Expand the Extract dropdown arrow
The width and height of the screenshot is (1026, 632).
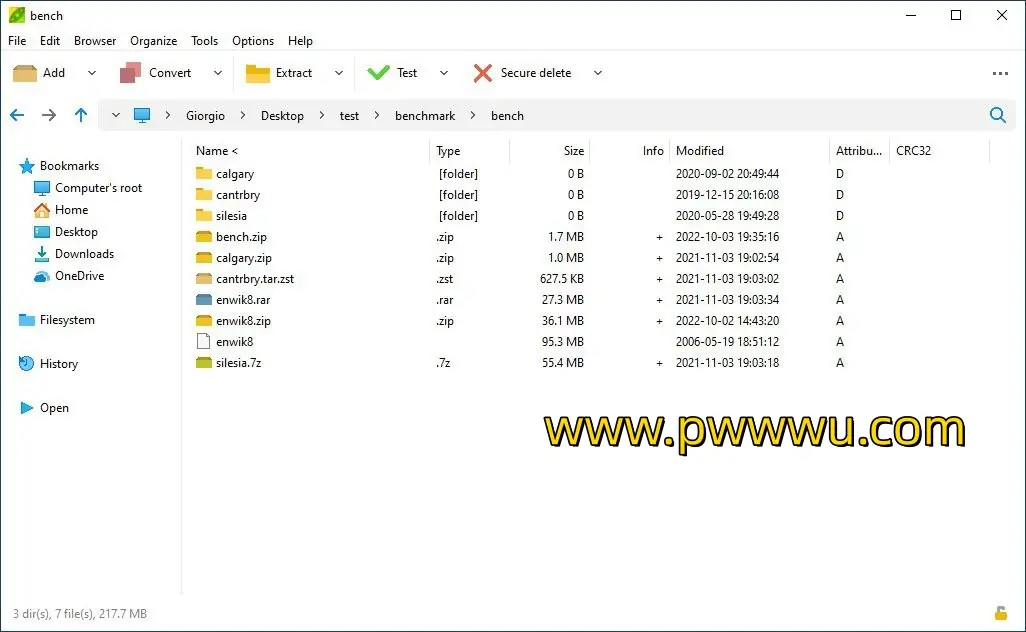pos(338,73)
